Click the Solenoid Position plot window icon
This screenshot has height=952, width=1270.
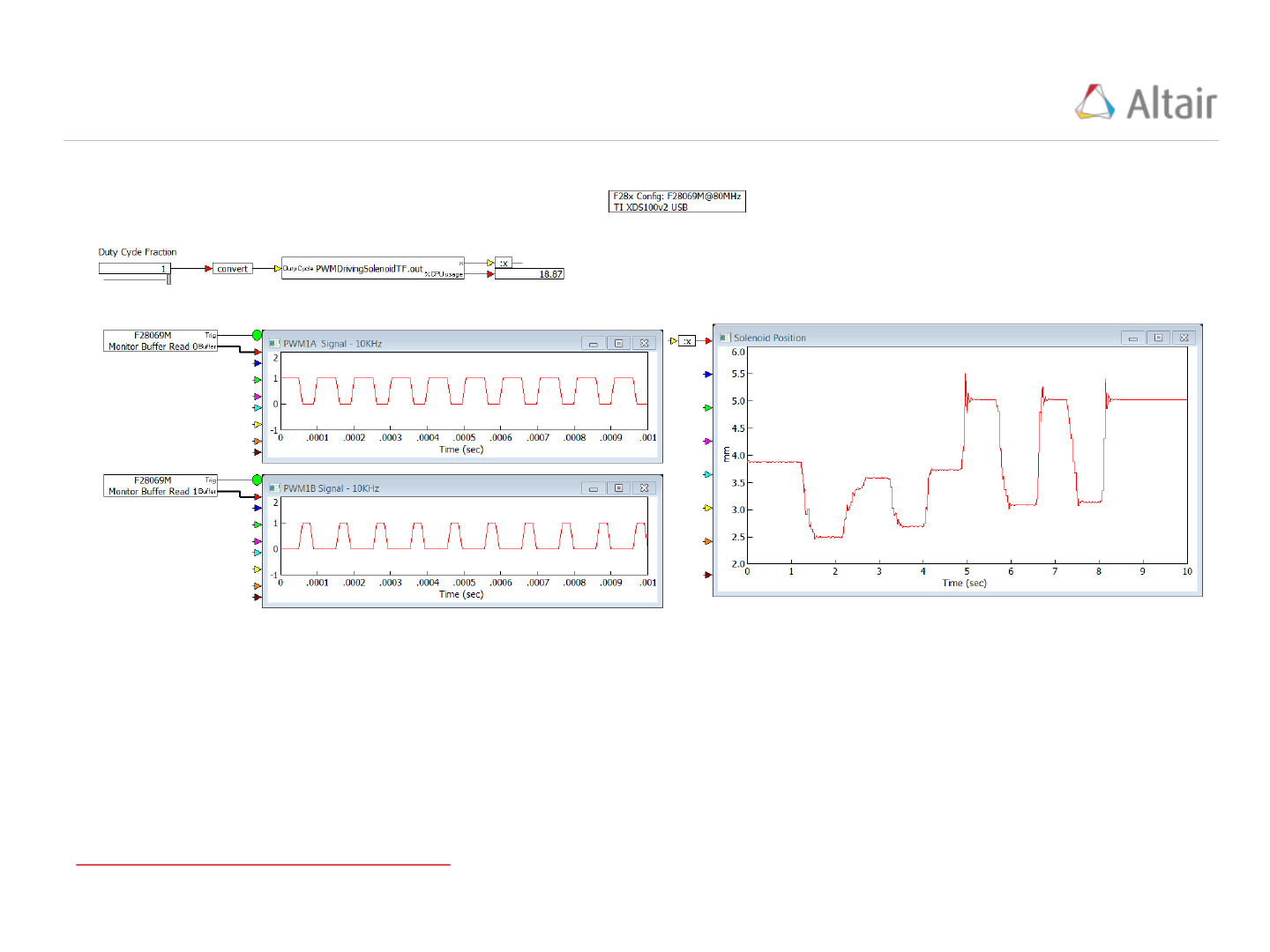tap(725, 338)
